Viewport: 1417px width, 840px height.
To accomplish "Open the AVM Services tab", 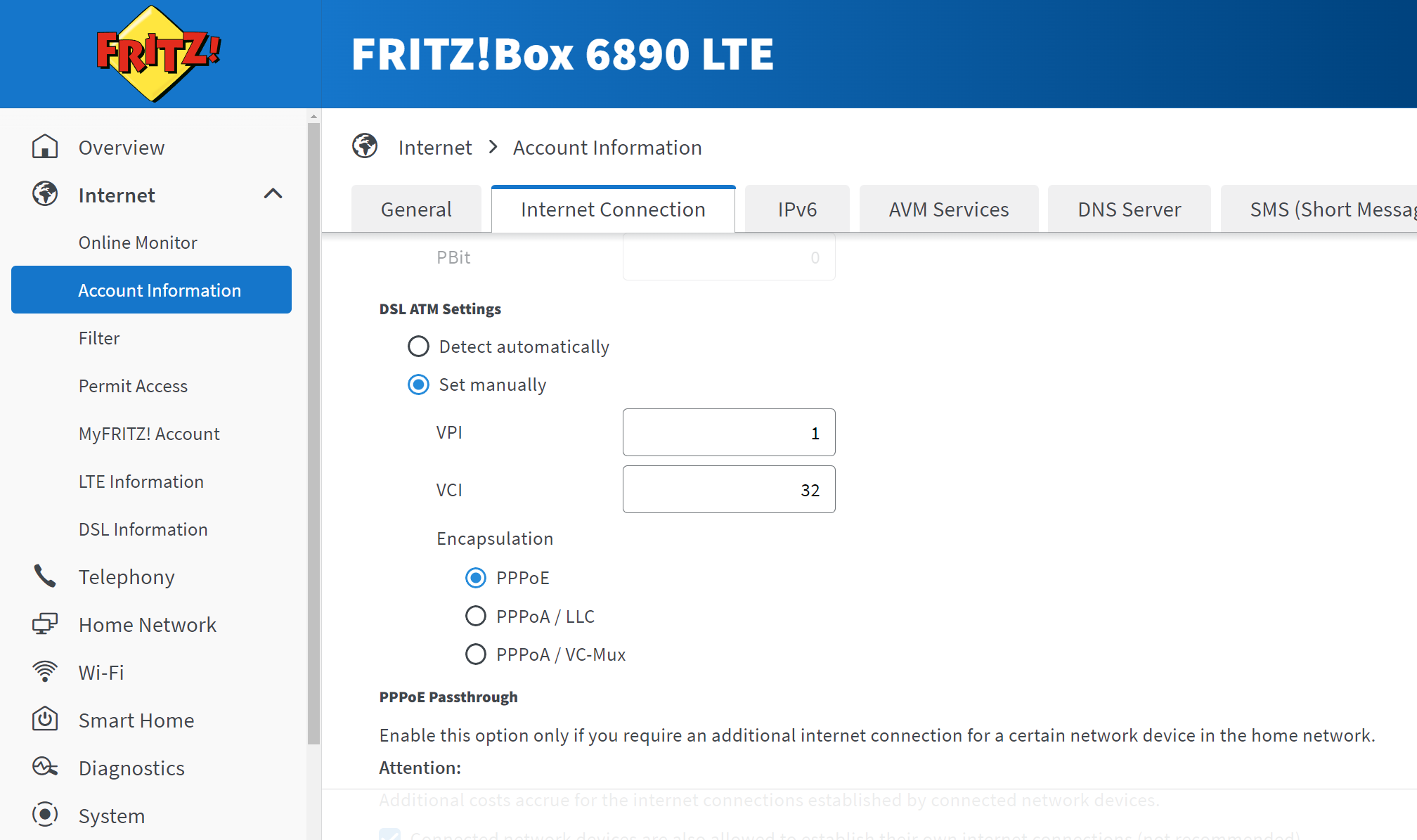I will pos(948,209).
